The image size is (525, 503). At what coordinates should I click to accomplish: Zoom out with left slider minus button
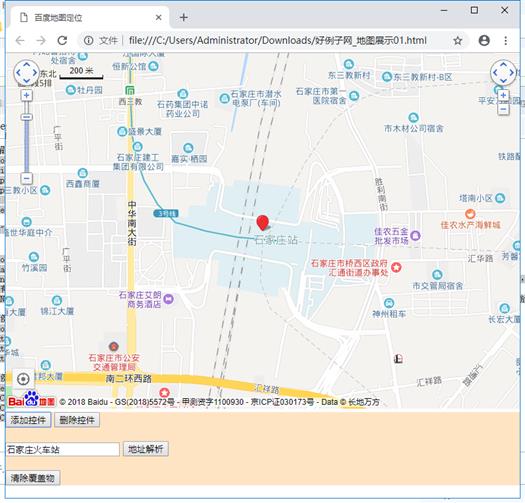(x=26, y=178)
